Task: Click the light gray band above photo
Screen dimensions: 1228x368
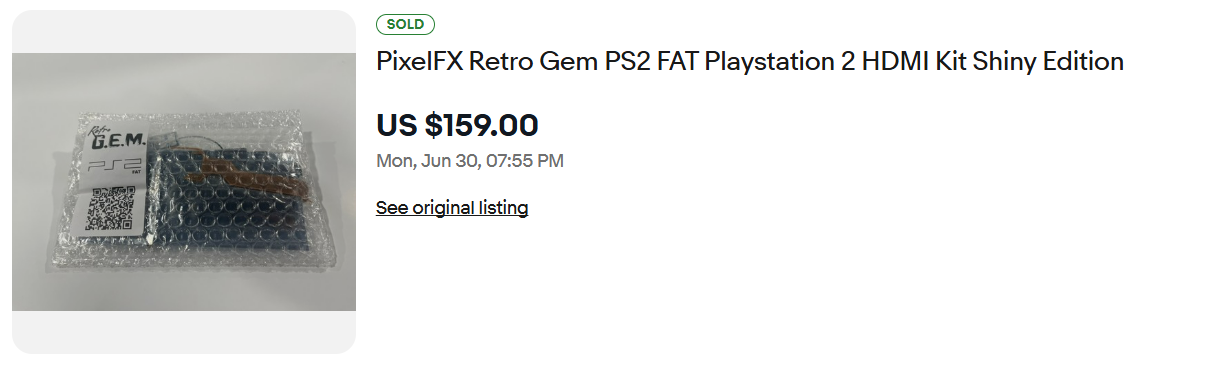Action: [184, 31]
